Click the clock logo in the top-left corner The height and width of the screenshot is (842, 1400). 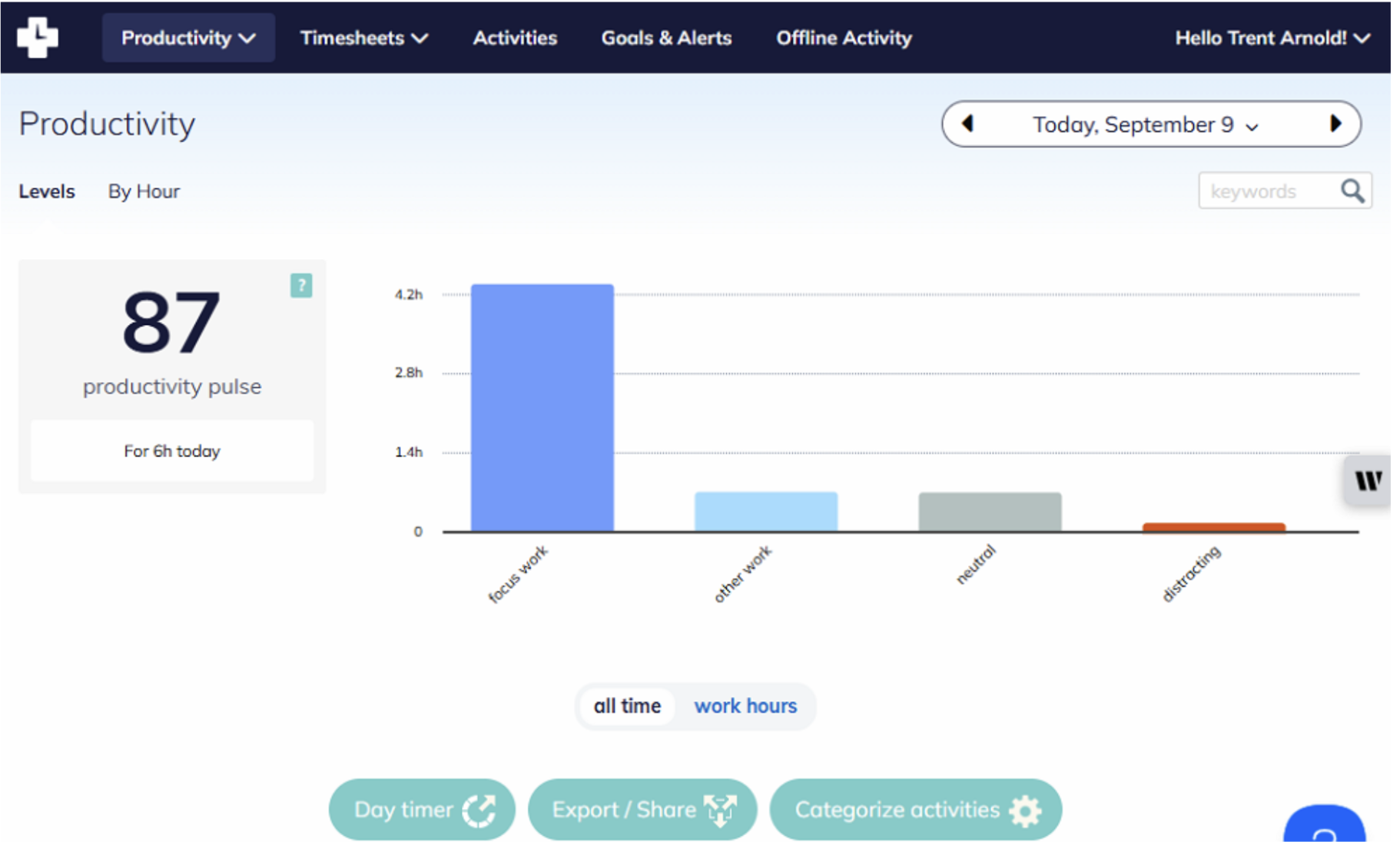(36, 36)
